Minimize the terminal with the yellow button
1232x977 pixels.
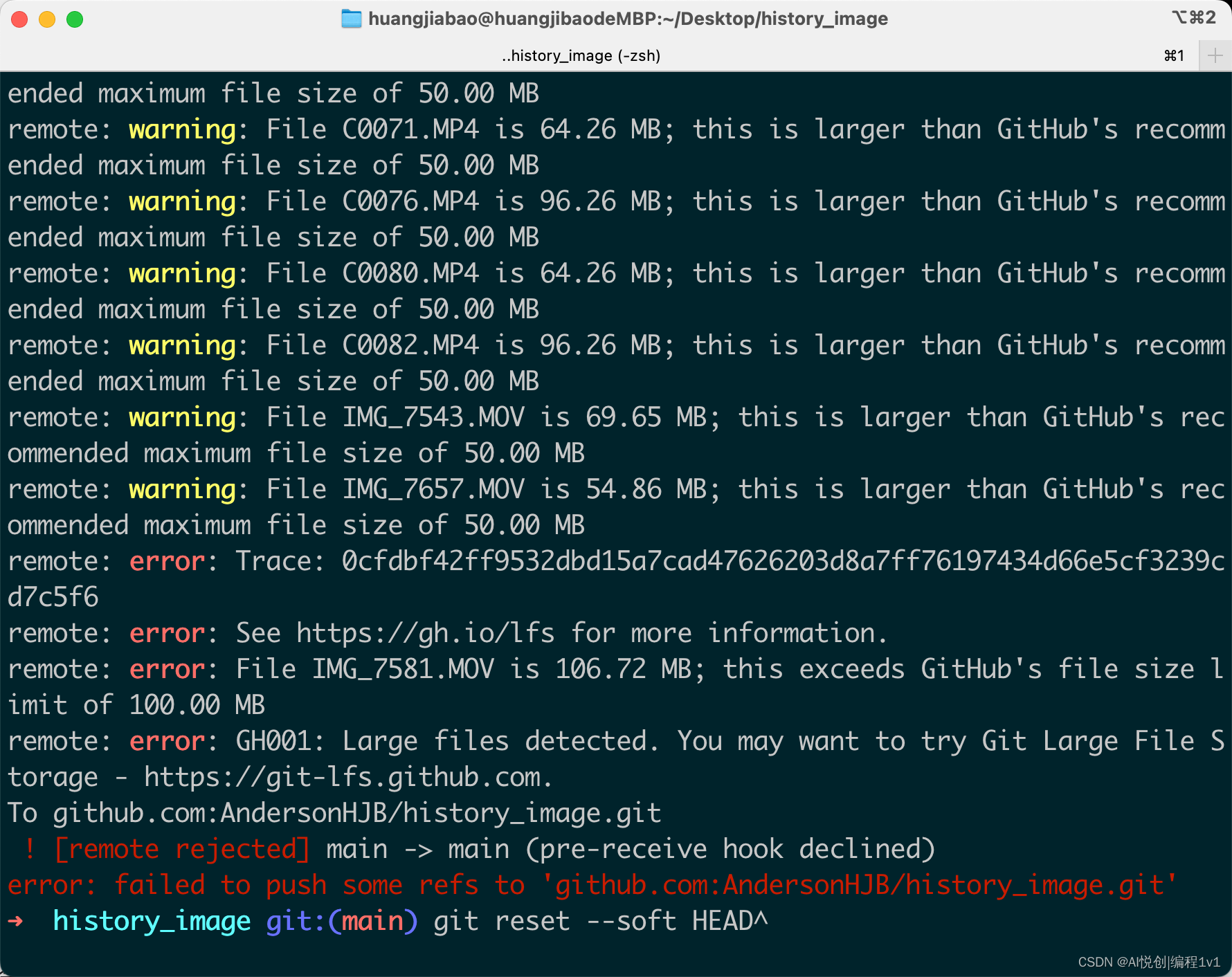(47, 19)
